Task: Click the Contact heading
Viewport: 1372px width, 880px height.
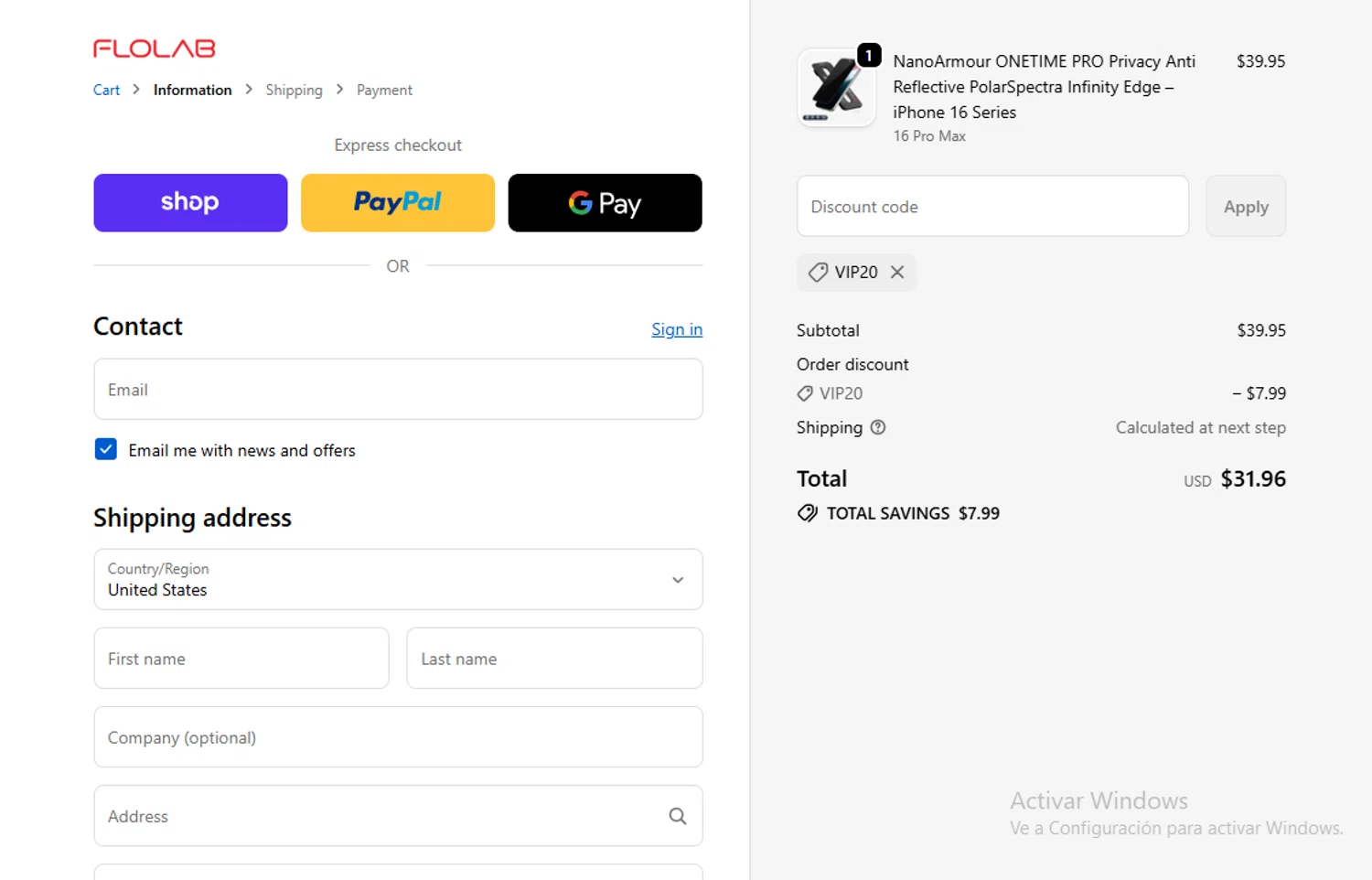Action: [138, 327]
